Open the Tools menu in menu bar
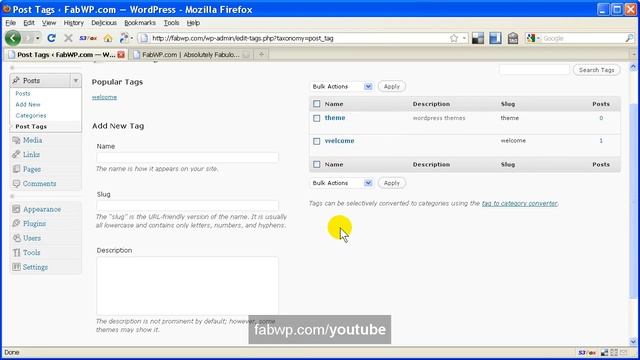The width and height of the screenshot is (640, 360). 171,23
